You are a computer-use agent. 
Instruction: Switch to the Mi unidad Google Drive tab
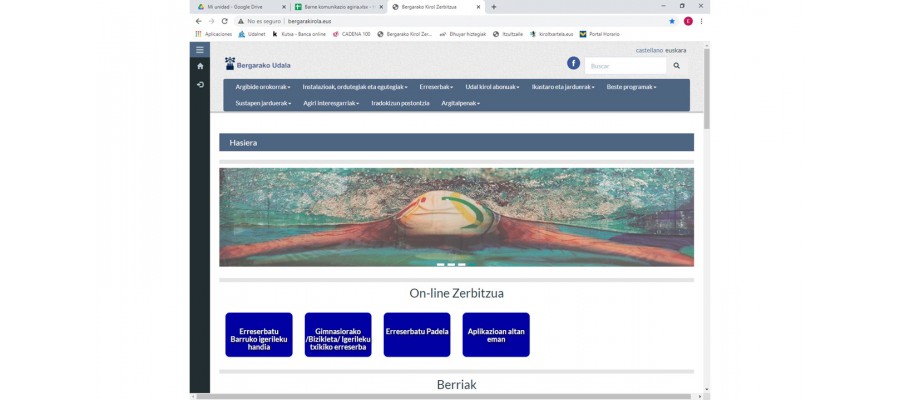[235, 7]
